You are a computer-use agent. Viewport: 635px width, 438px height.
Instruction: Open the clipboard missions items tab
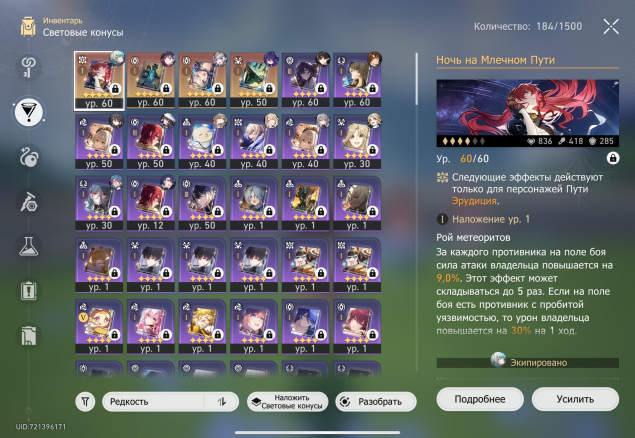[28, 291]
